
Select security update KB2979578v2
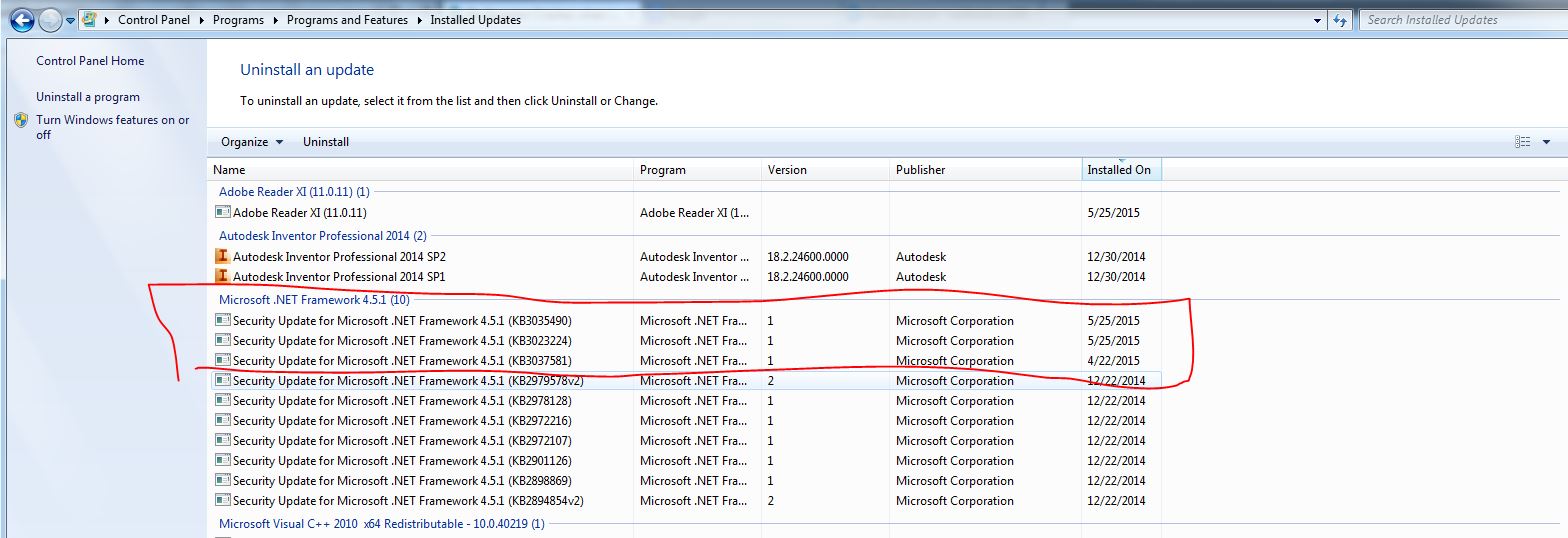tap(687, 381)
